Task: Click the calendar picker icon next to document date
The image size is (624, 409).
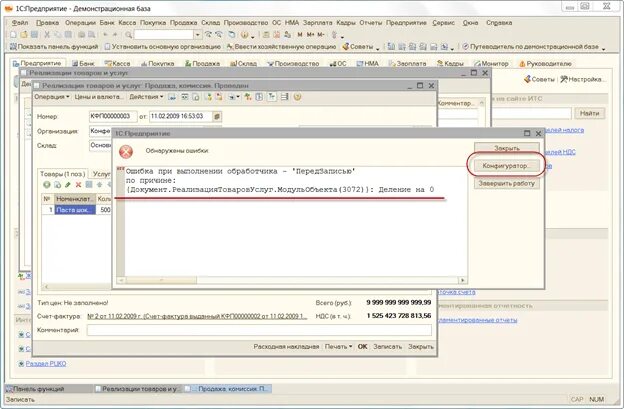Action: (216, 116)
